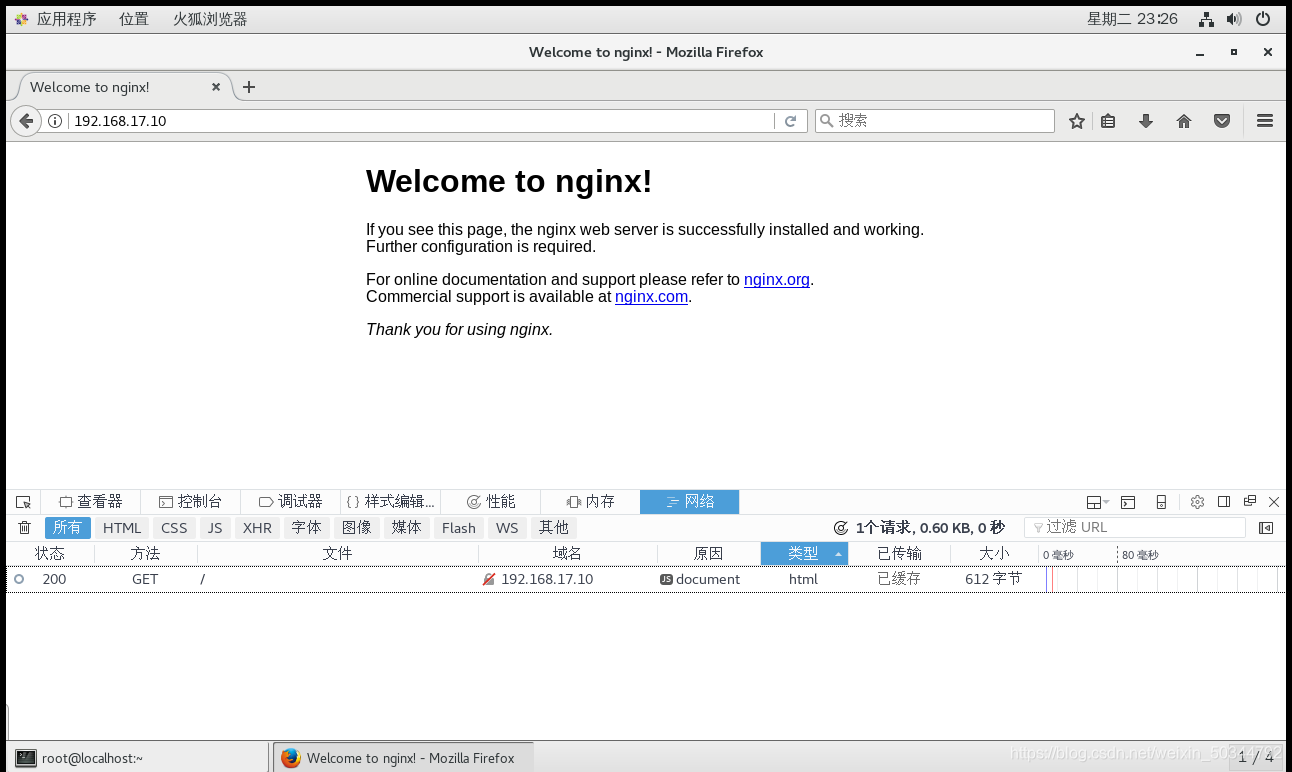1292x772 pixels.
Task: Open devtools settings gear
Action: pyautogui.click(x=1197, y=502)
